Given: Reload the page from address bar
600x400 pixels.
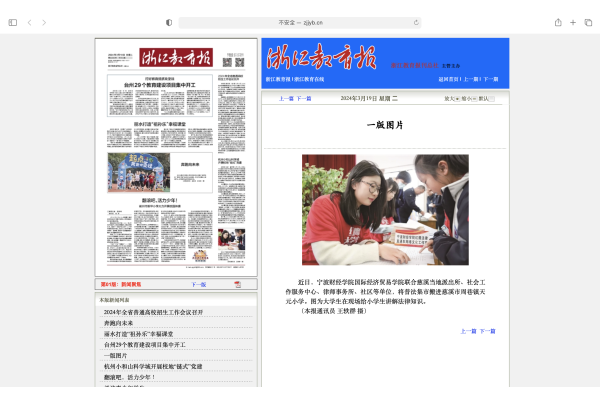Looking at the screenshot, I should coord(416,22).
